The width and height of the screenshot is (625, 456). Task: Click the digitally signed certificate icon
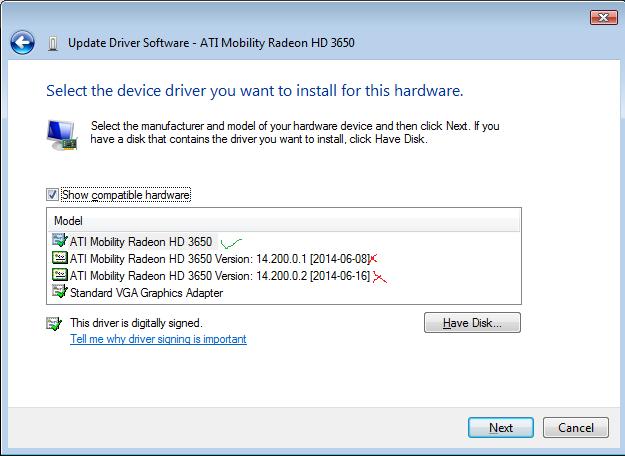[54, 323]
